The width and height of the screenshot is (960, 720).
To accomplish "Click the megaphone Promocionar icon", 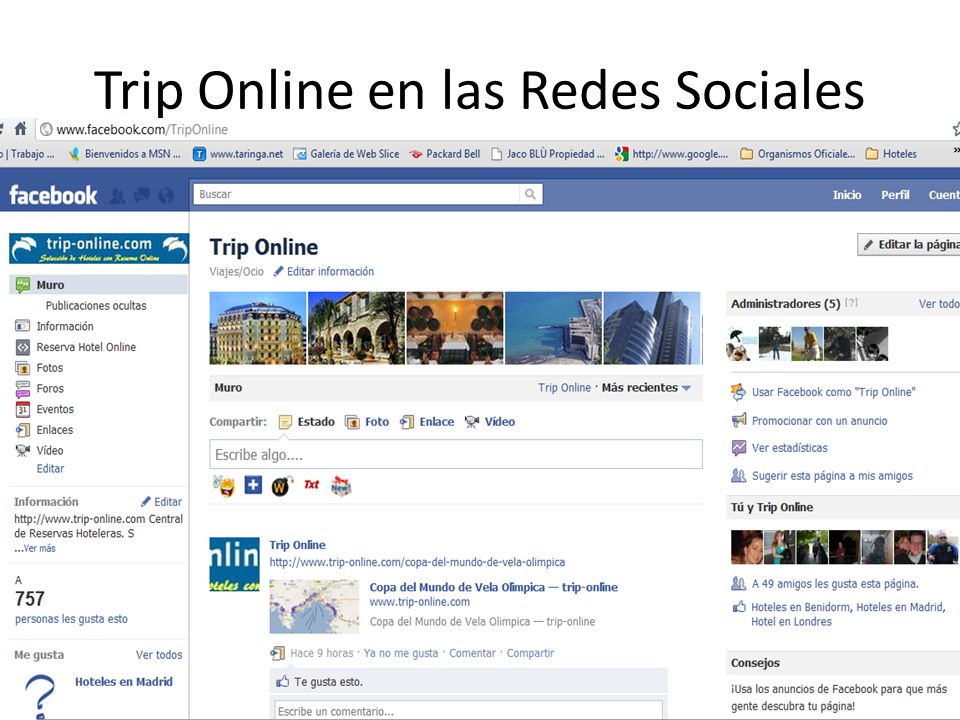I will (x=739, y=421).
